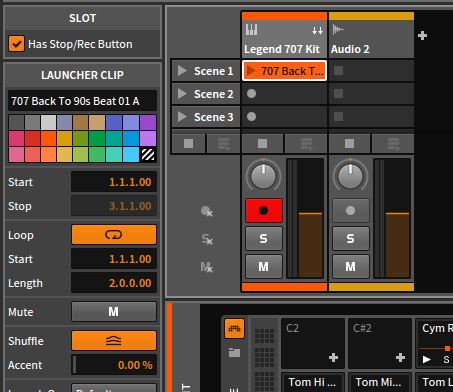Open the drum machine folder icon
Image resolution: width=453 pixels, height=392 pixels.
pos(234,352)
